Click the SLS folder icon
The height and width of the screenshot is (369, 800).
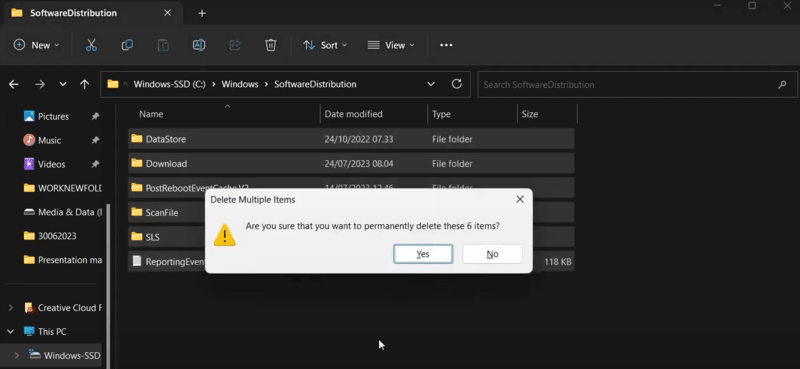click(137, 236)
